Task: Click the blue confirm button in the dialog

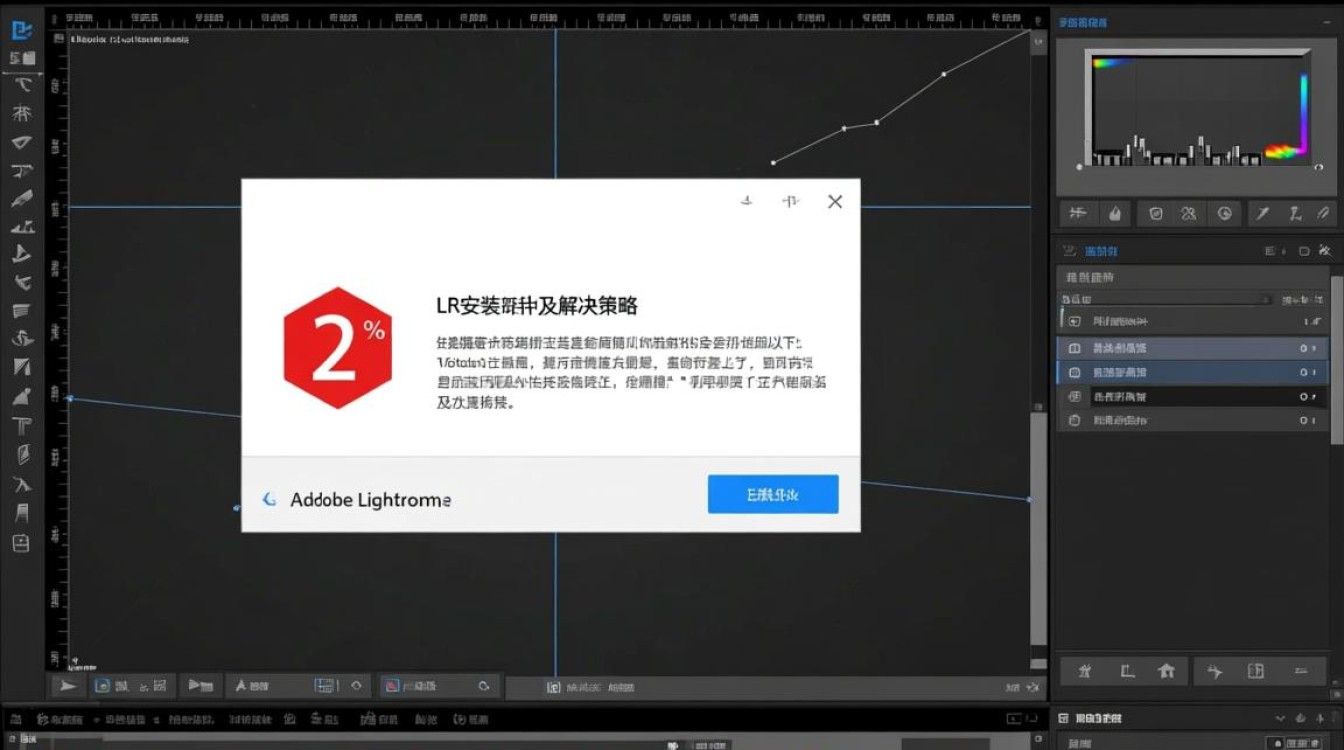Action: click(x=772, y=493)
